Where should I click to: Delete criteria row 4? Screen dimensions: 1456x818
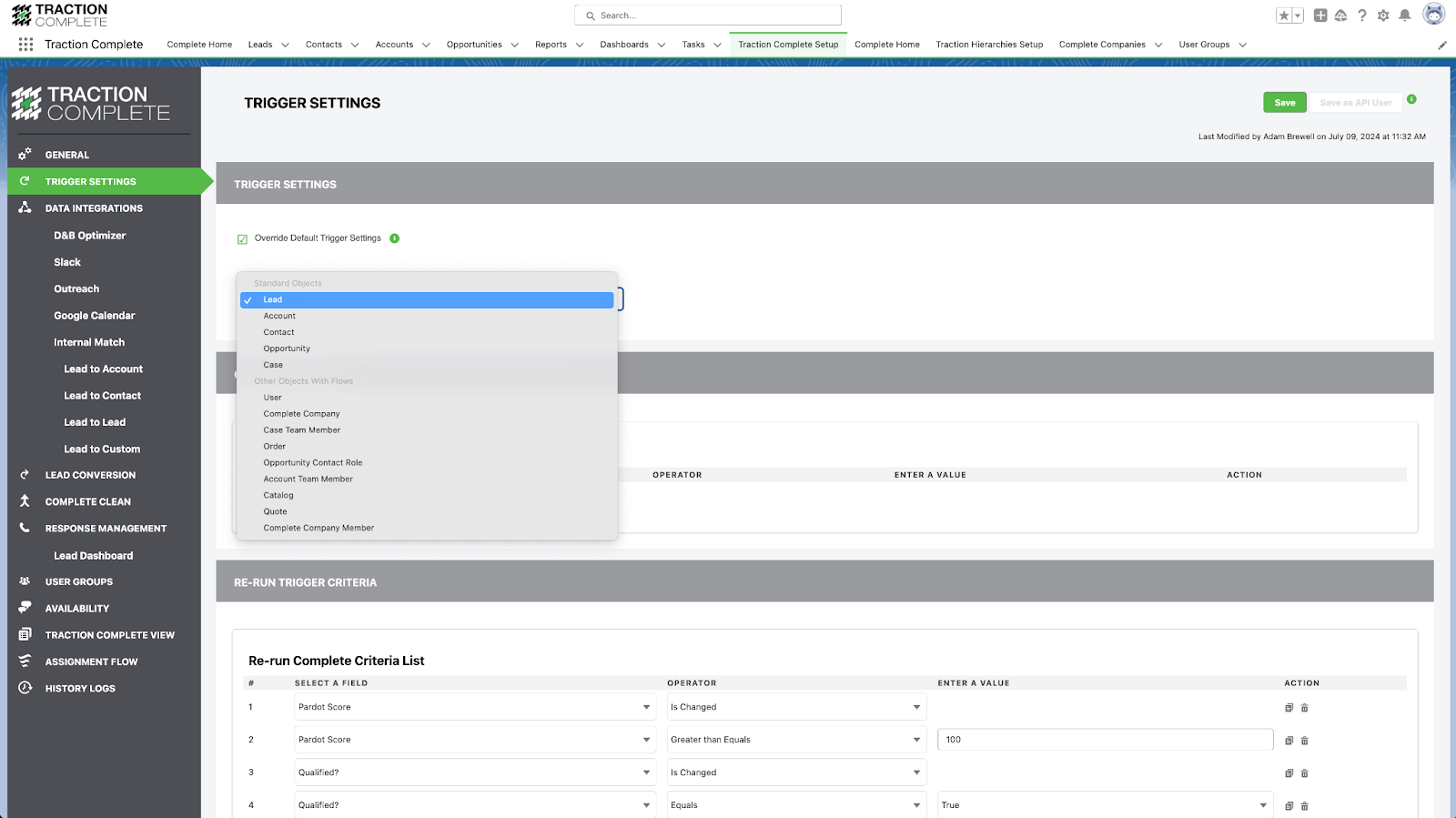coord(1304,806)
